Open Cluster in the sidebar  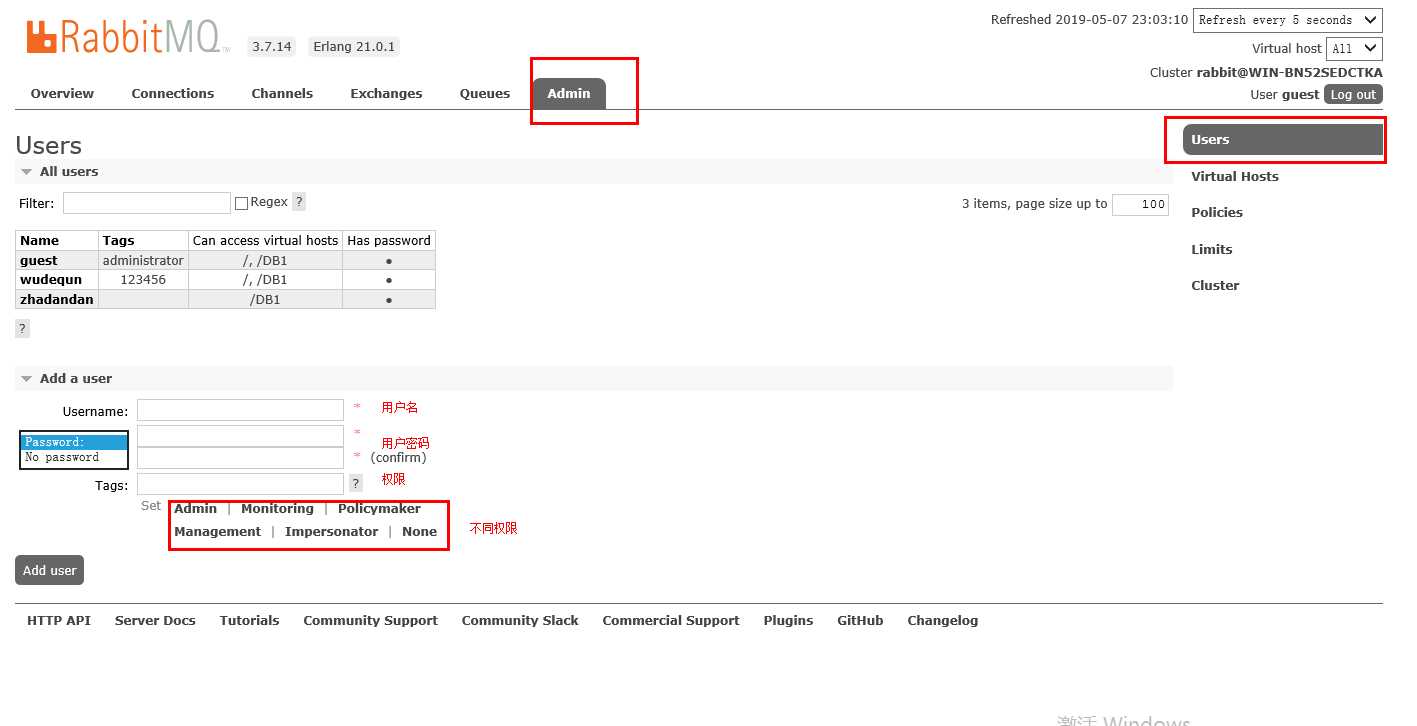click(x=1215, y=286)
